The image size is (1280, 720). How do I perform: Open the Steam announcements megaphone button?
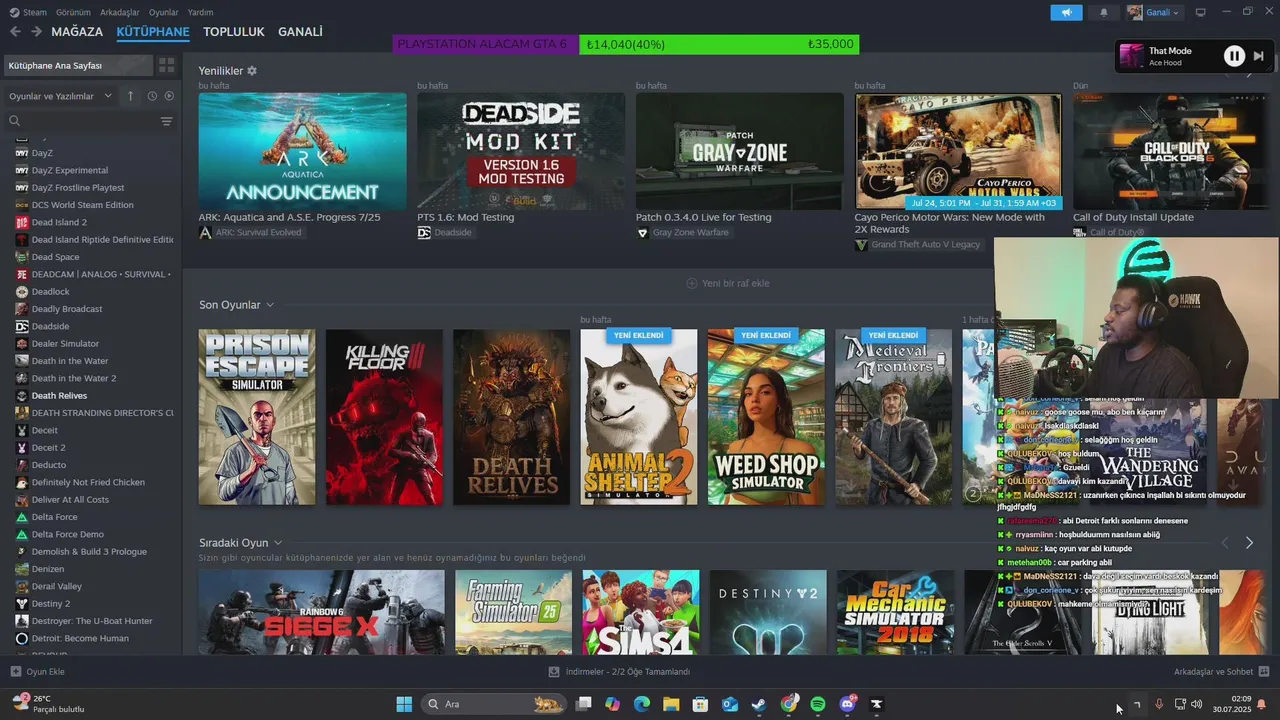pyautogui.click(x=1066, y=12)
